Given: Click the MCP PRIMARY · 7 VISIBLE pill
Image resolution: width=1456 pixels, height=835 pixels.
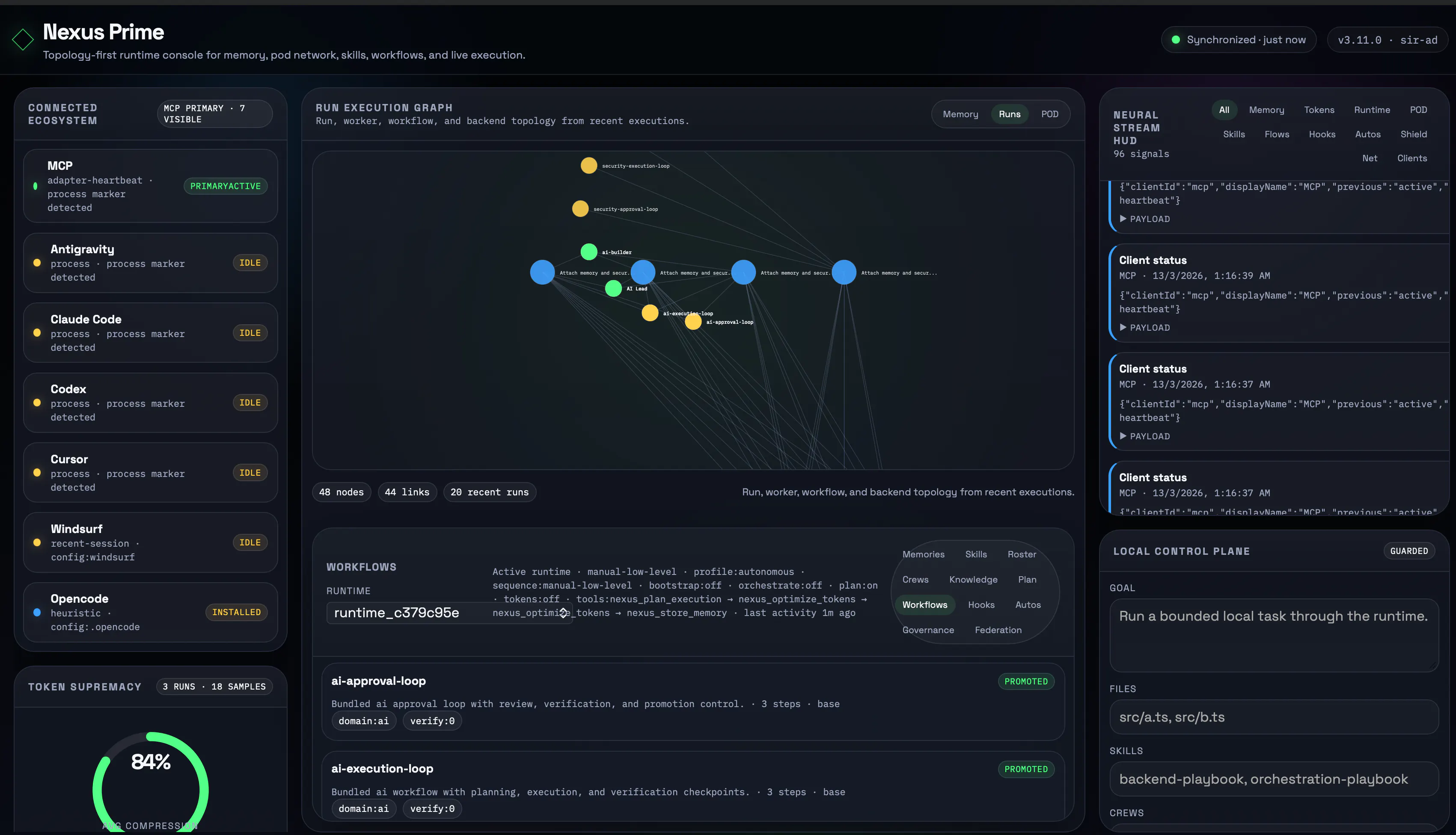Looking at the screenshot, I should (214, 113).
